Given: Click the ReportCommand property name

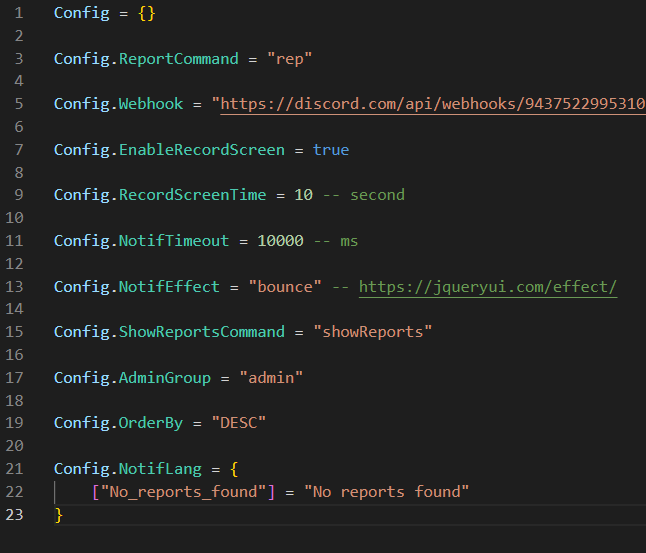Looking at the screenshot, I should click(179, 59).
